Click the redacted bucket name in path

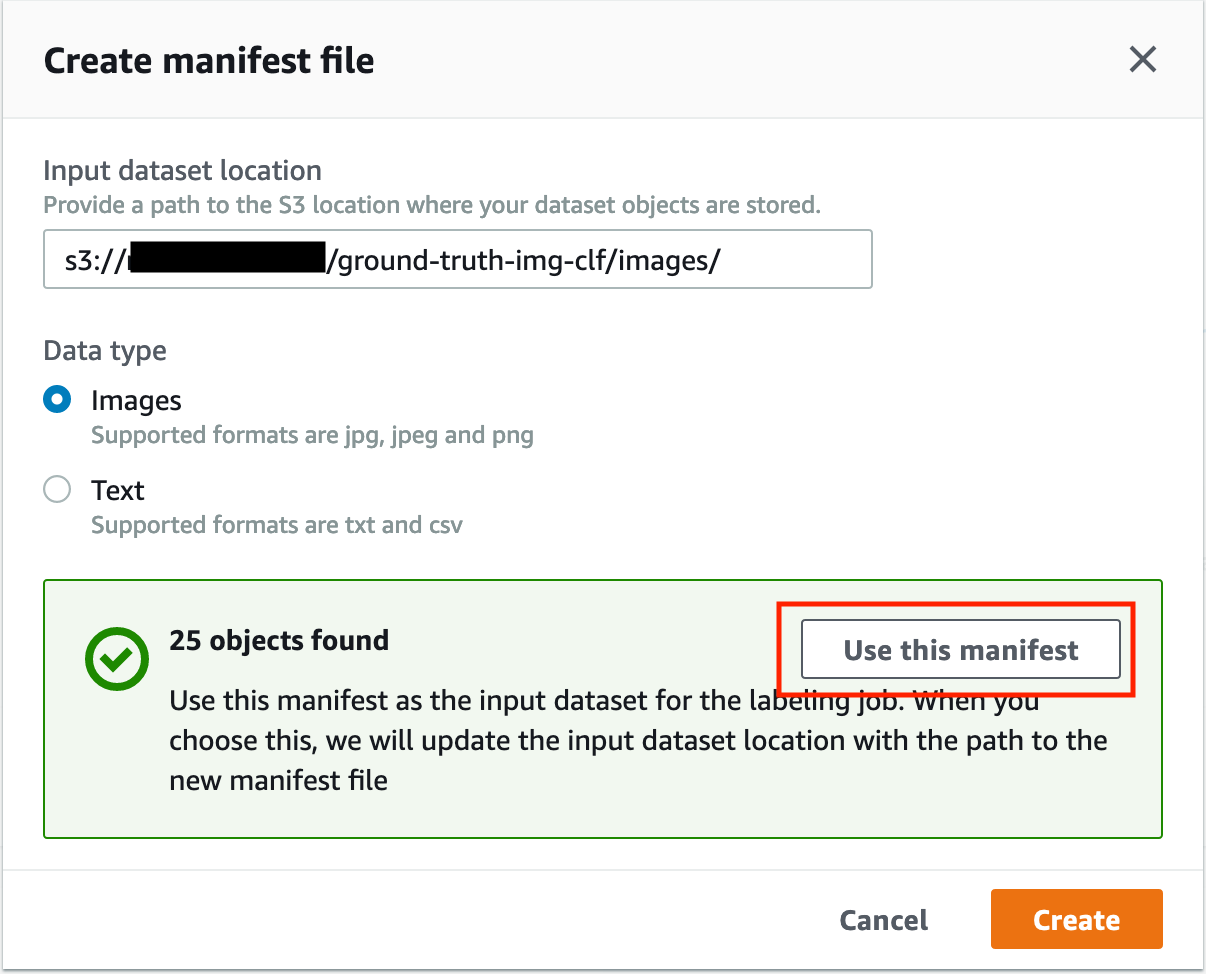pos(228,258)
